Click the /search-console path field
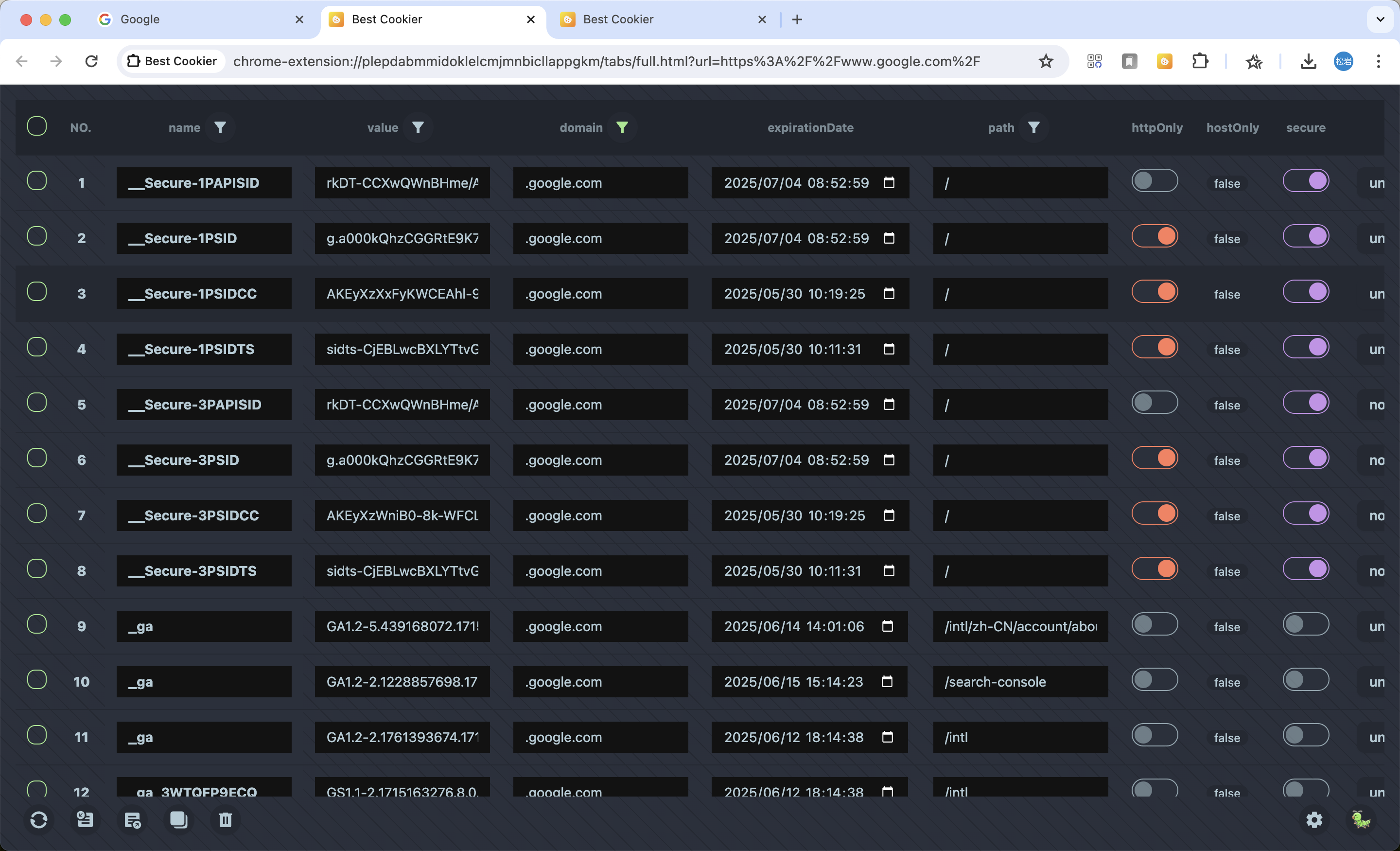Viewport: 1400px width, 851px height. (1020, 682)
